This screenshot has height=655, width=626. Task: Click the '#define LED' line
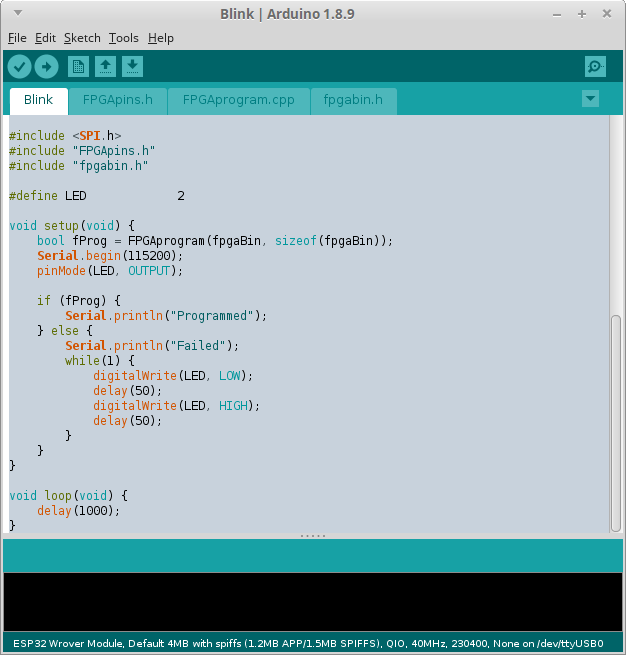97,196
